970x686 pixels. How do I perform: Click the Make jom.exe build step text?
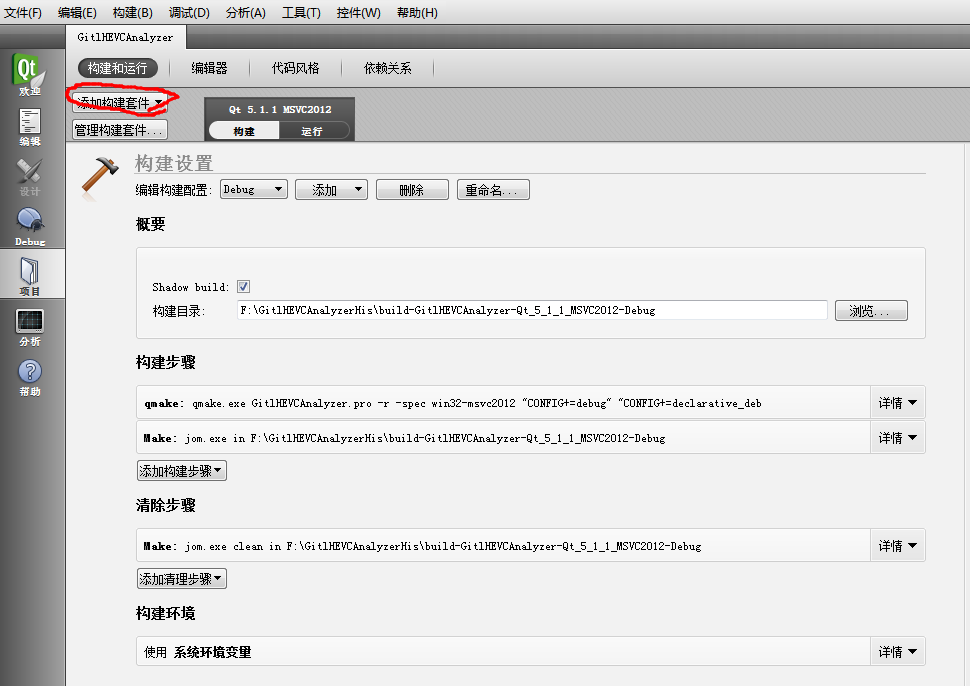[405, 438]
